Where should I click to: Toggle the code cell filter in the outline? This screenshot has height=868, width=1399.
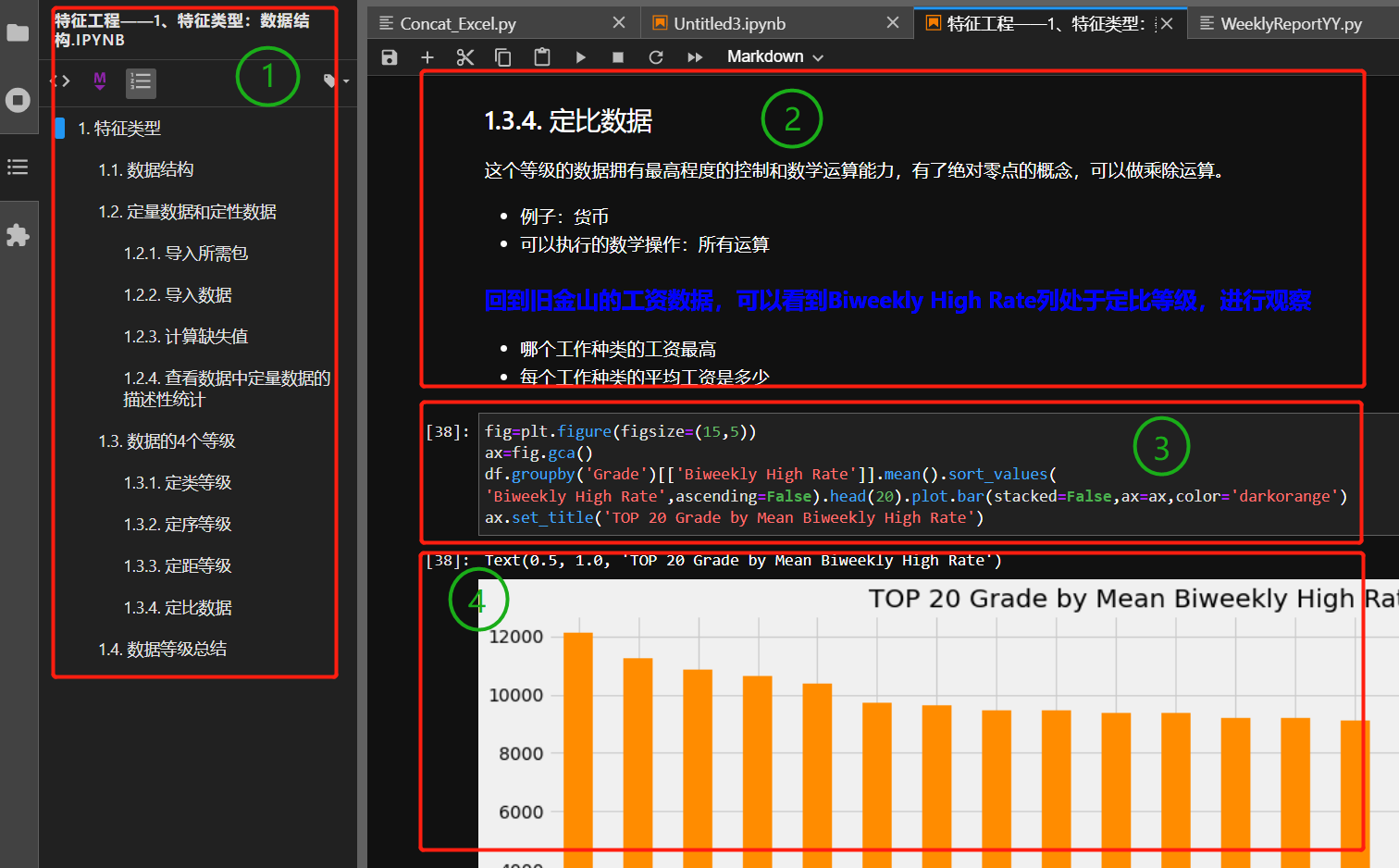tap(61, 81)
